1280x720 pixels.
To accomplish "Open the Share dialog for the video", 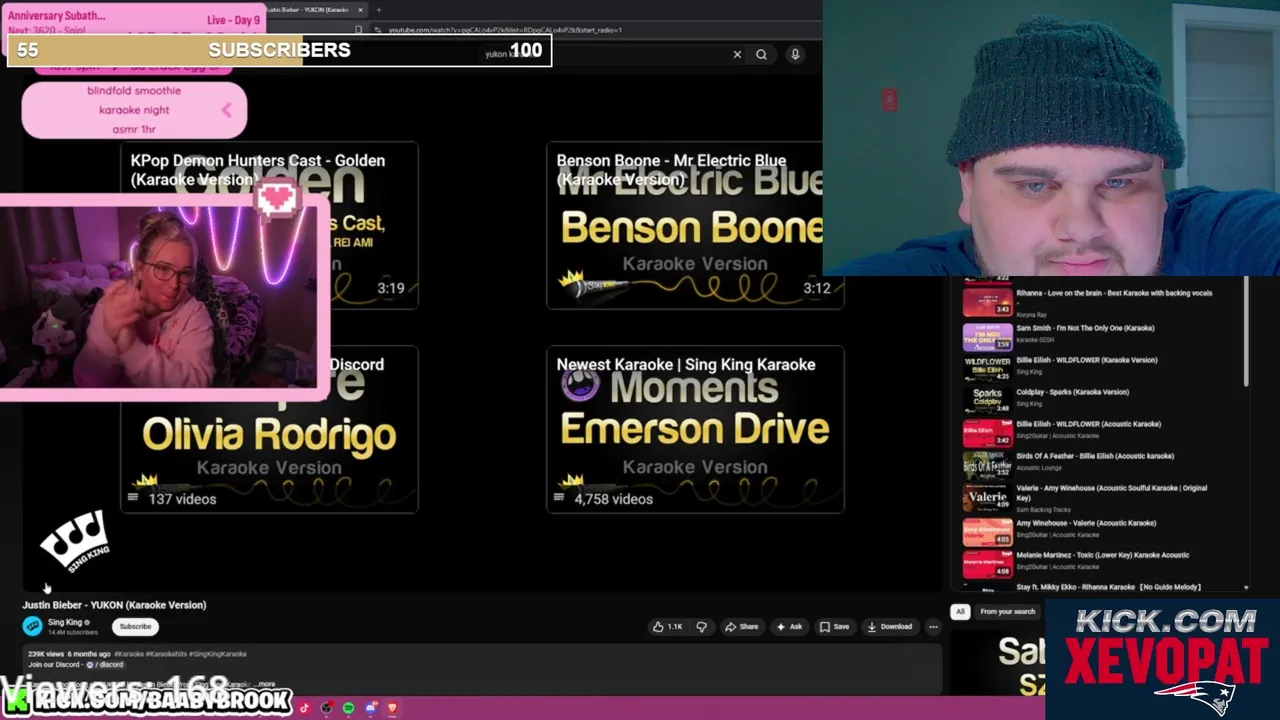I will (741, 627).
